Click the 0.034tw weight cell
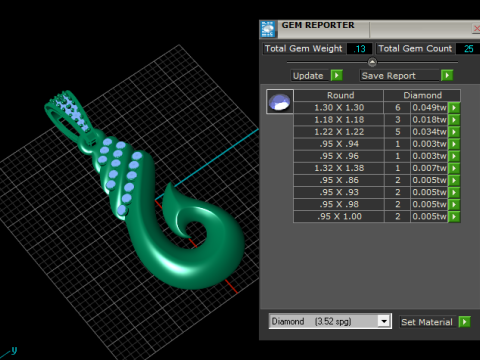 click(429, 132)
